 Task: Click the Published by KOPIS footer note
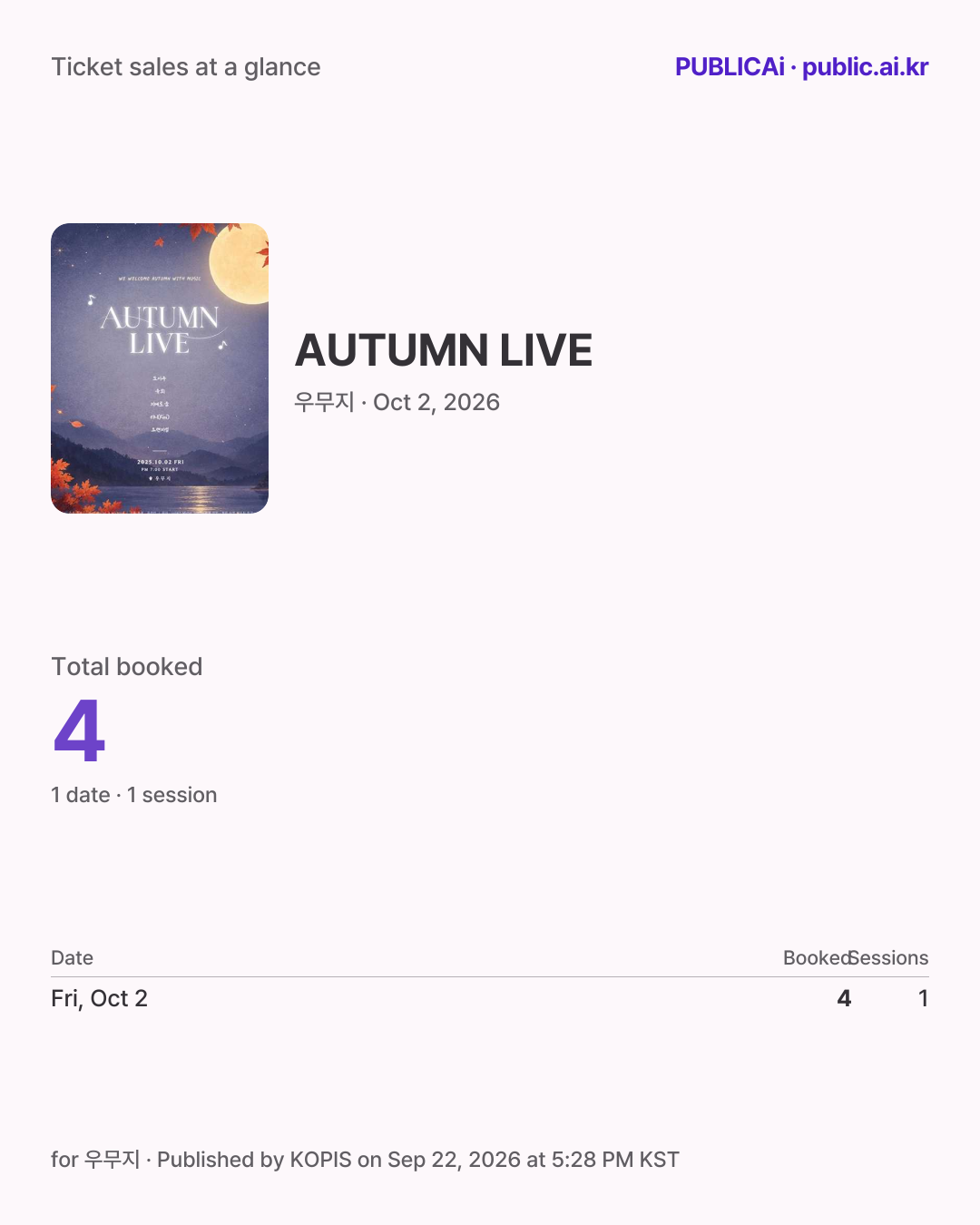click(365, 1160)
